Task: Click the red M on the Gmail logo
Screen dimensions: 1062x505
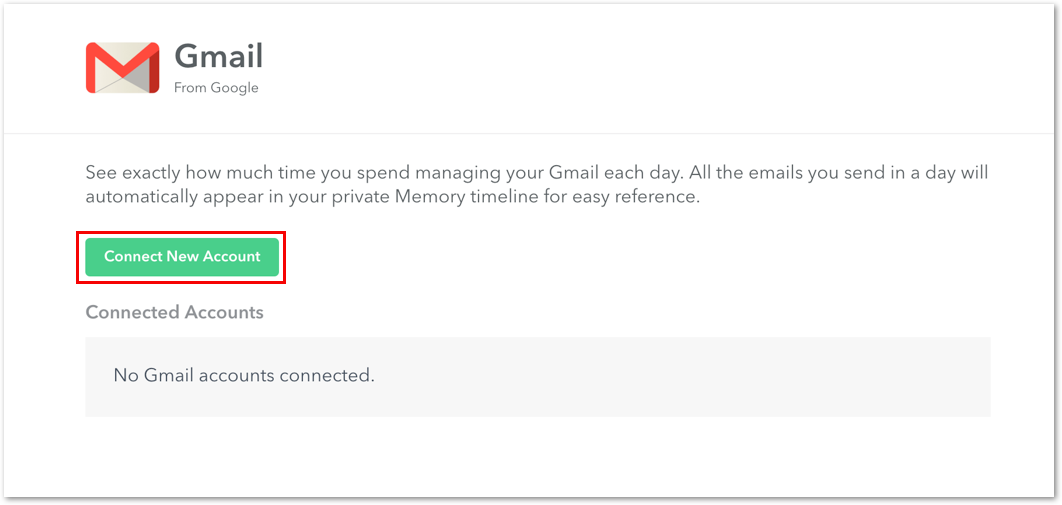Action: (x=123, y=68)
